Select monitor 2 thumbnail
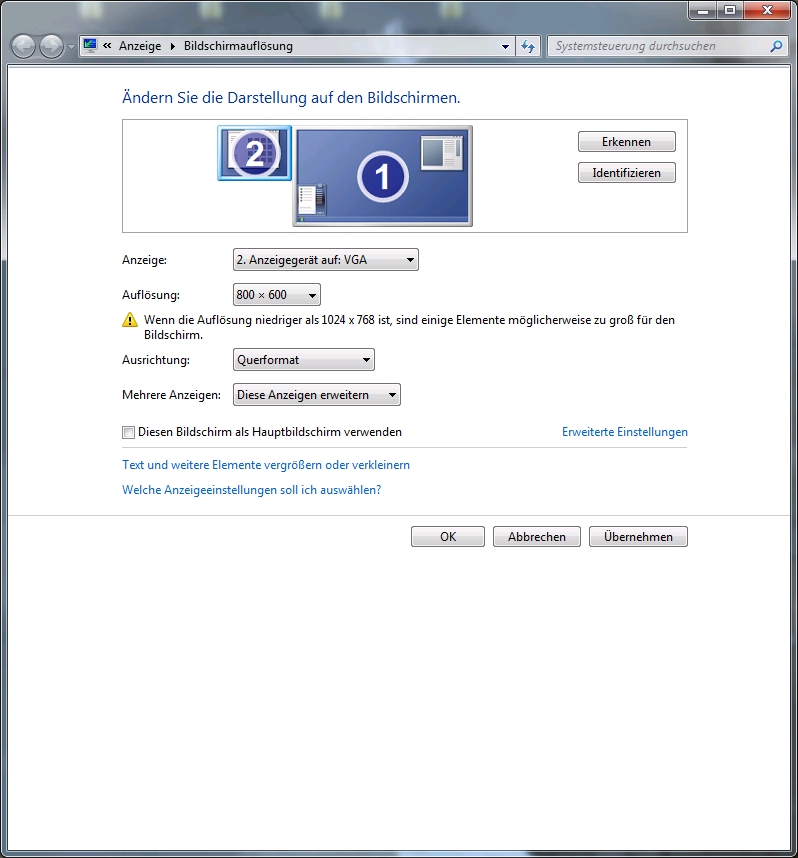 click(x=255, y=153)
